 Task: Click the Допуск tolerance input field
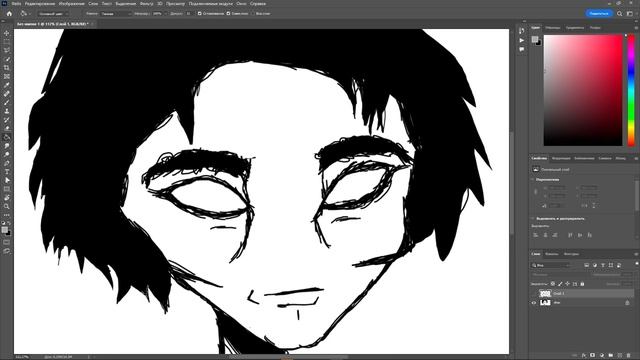189,13
